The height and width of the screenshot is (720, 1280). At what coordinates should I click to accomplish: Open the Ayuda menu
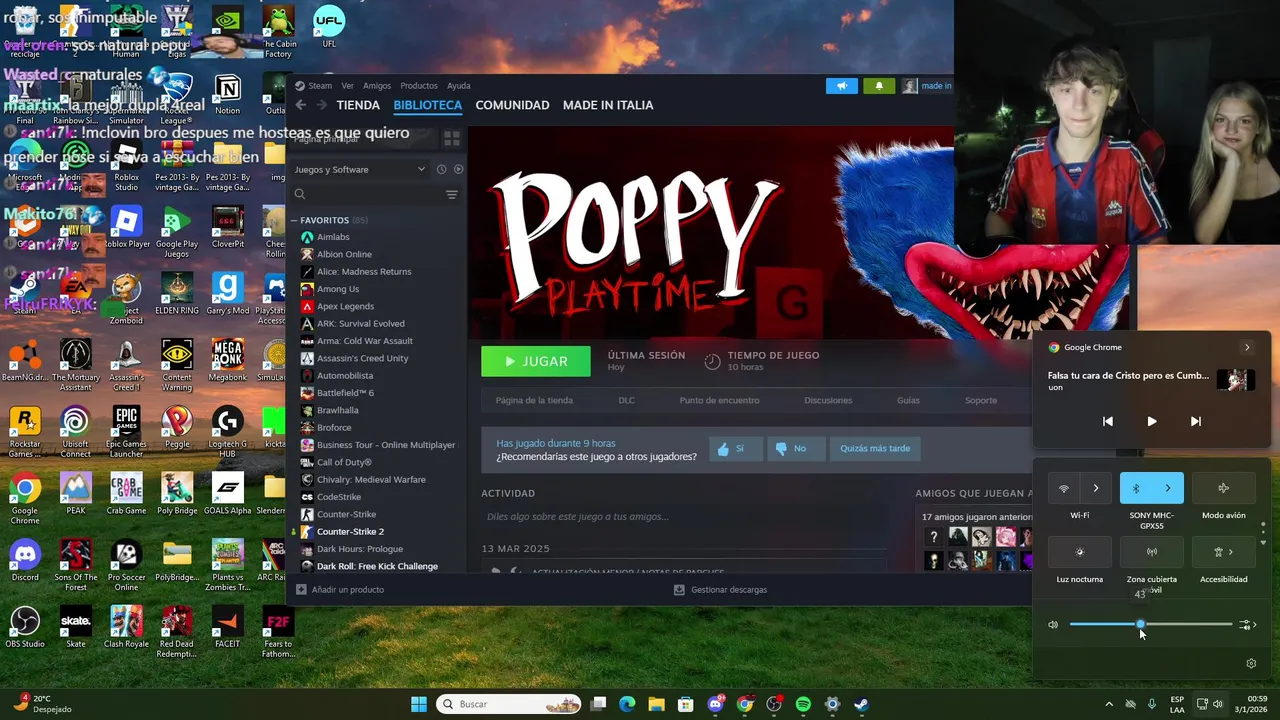click(458, 86)
